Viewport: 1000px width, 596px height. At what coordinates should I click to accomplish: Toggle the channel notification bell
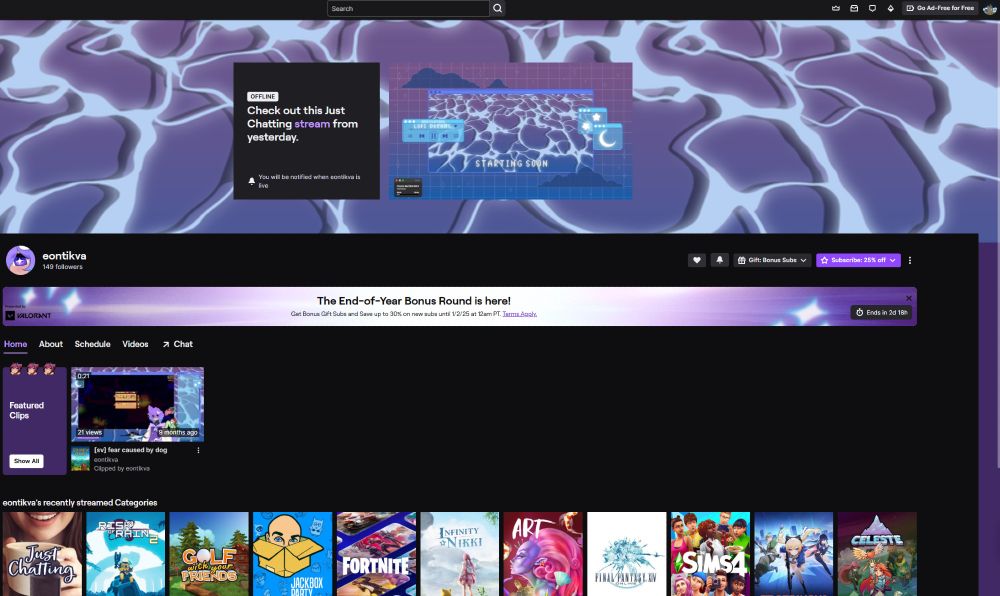pos(719,260)
